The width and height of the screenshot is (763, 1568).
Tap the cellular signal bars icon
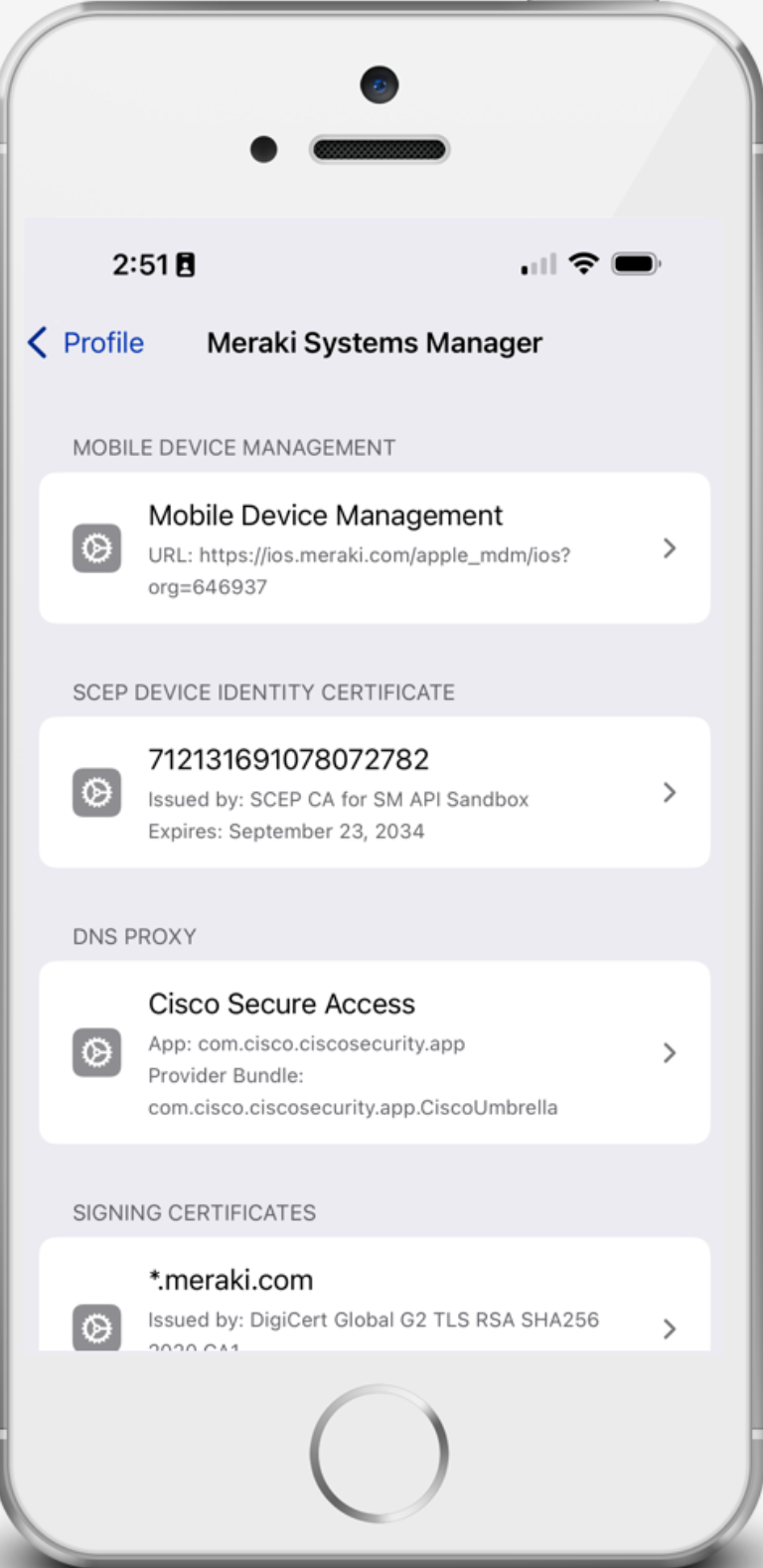[538, 265]
